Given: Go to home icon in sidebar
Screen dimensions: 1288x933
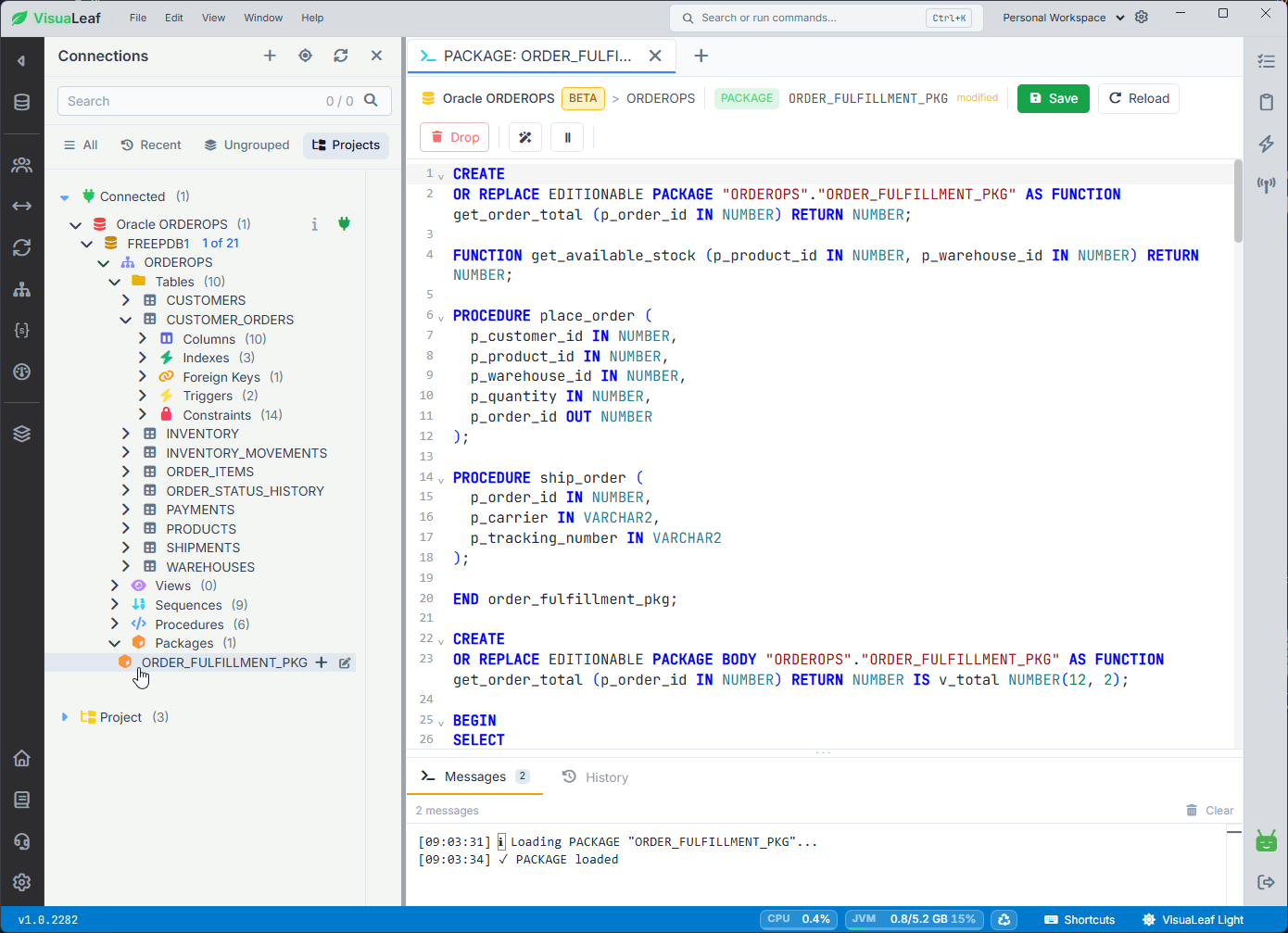Looking at the screenshot, I should 22,758.
